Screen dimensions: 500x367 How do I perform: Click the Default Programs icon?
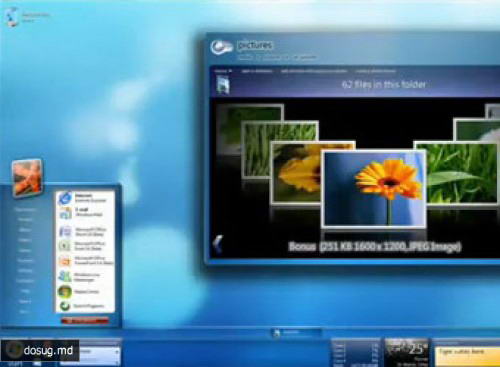65,306
